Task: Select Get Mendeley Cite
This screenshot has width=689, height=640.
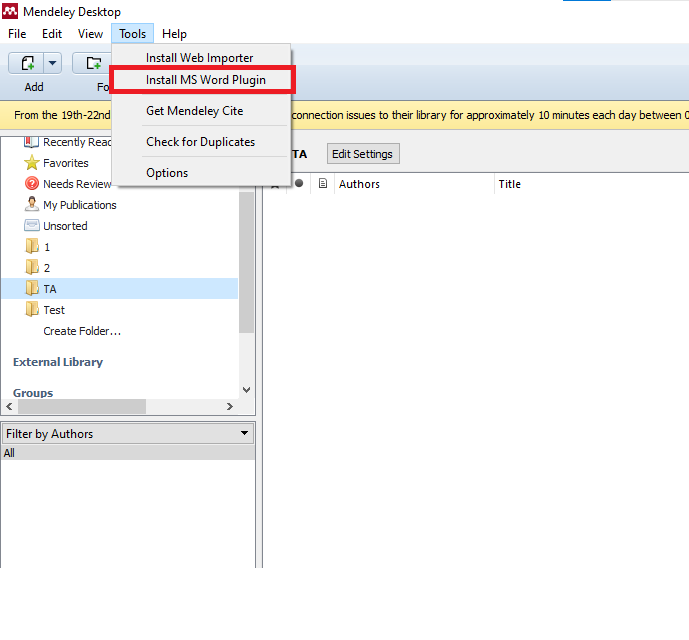Action: coord(195,111)
